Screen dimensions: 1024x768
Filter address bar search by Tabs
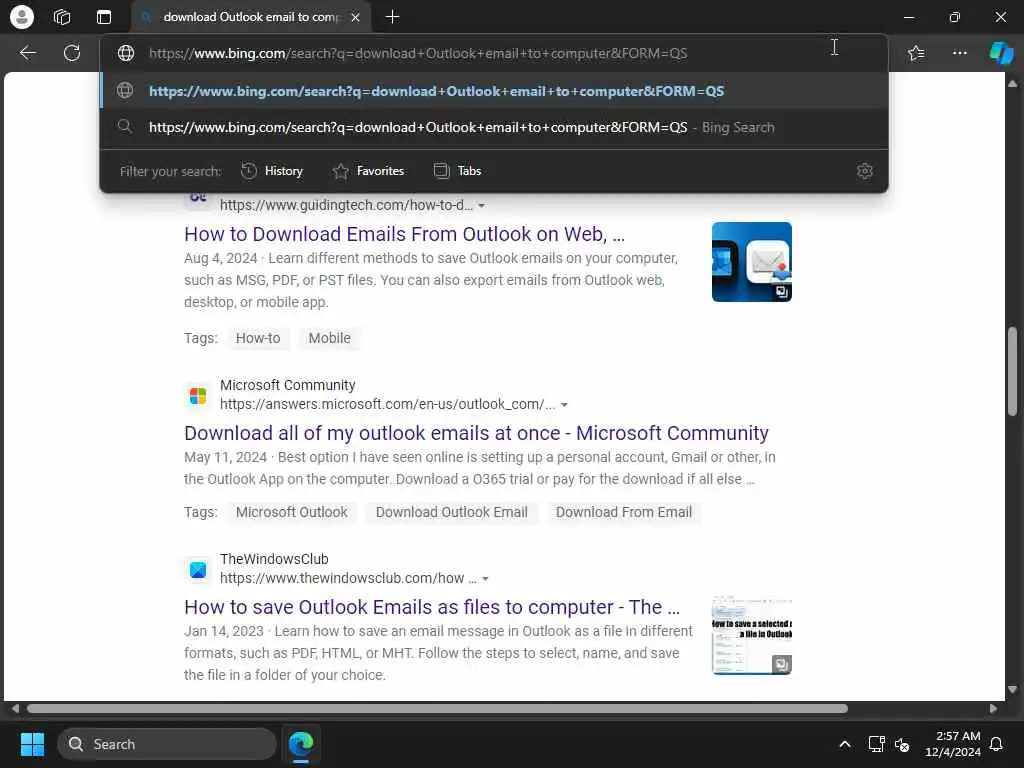pyautogui.click(x=458, y=171)
